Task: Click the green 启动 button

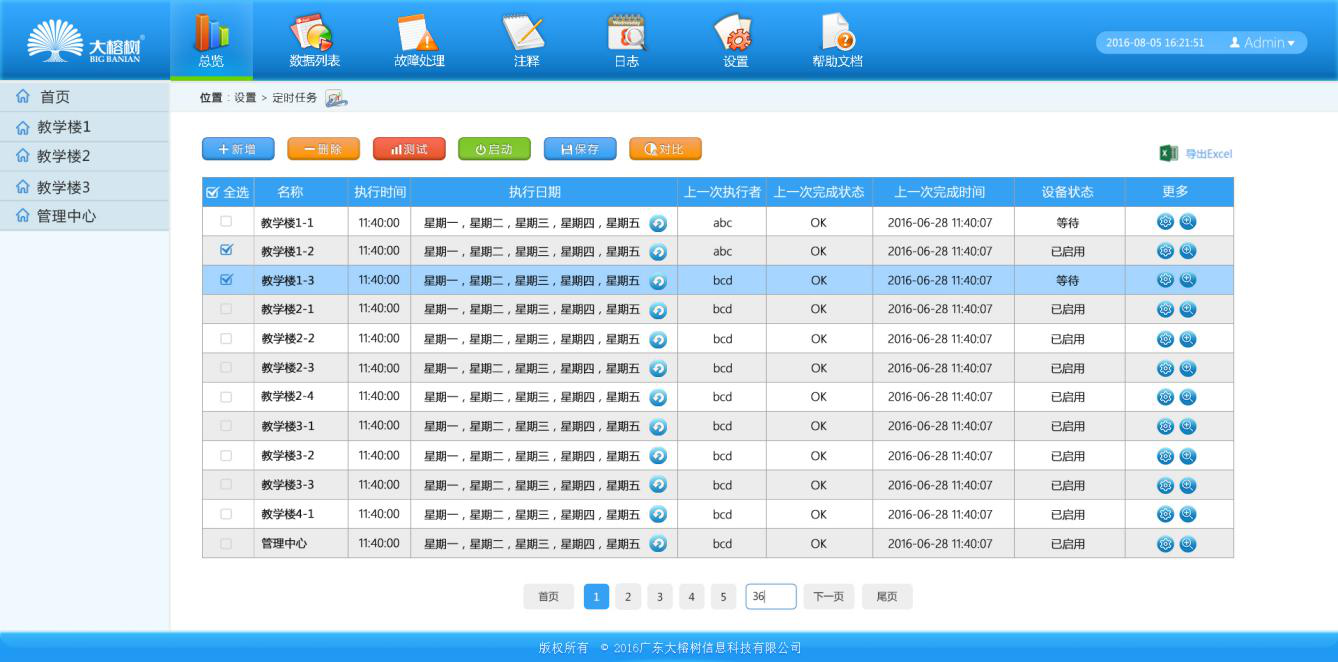Action: (x=494, y=149)
